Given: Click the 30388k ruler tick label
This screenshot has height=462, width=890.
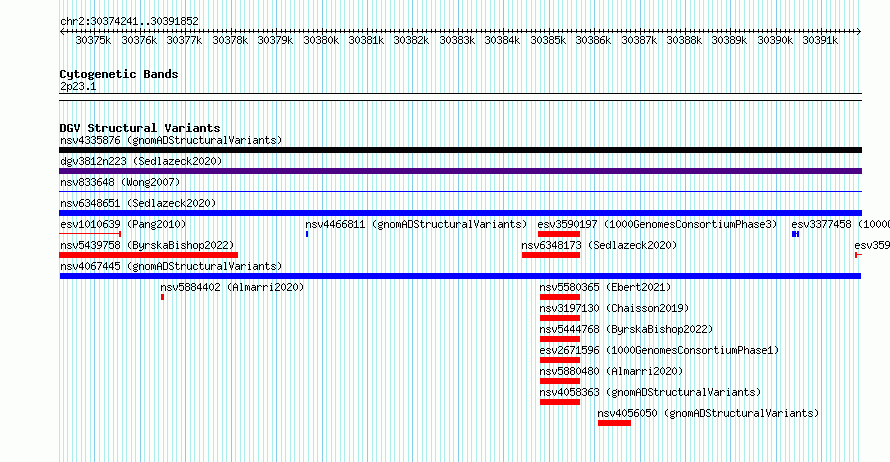Looking at the screenshot, I should [x=684, y=40].
